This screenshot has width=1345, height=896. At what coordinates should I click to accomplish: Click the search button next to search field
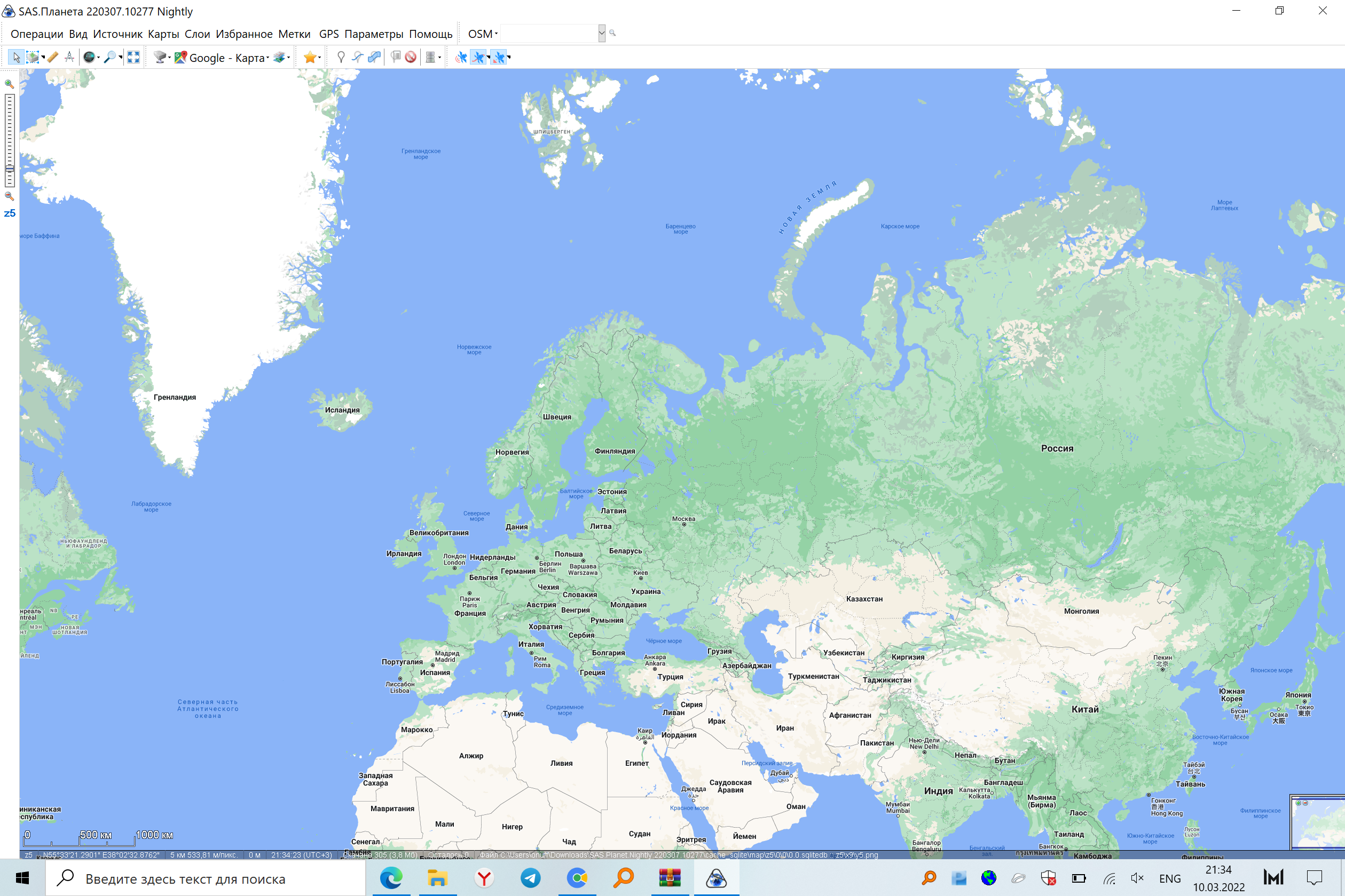coord(612,33)
